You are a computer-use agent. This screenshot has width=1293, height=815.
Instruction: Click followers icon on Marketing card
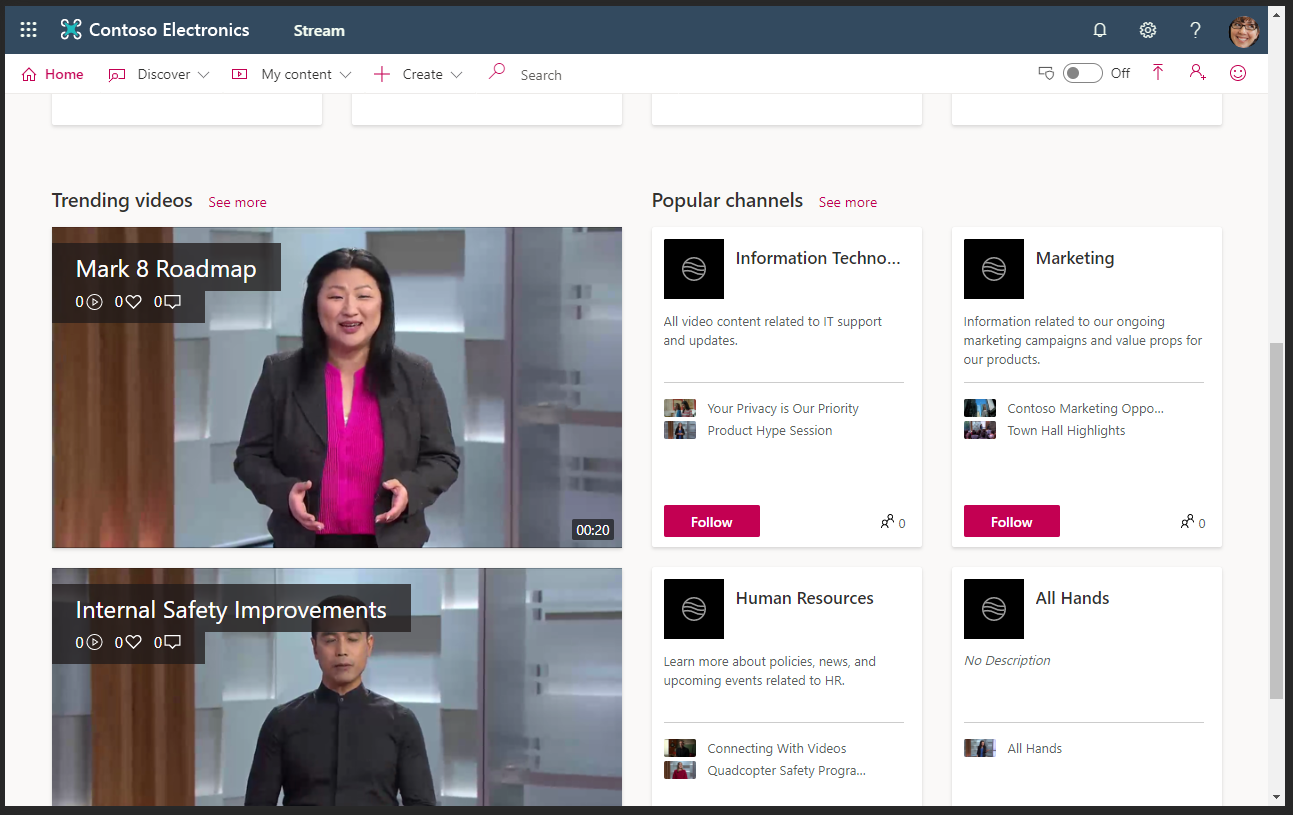coord(1187,521)
